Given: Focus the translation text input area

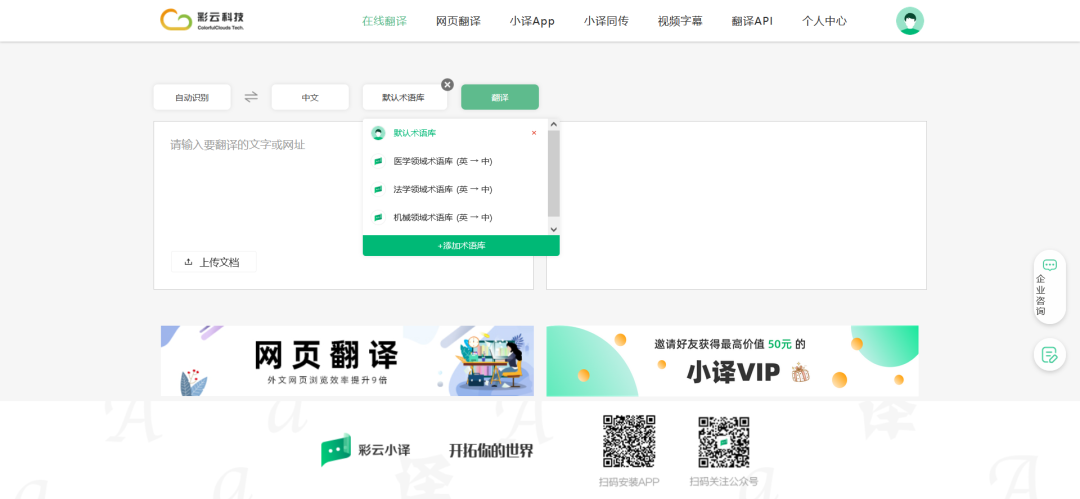Looking at the screenshot, I should [x=343, y=205].
